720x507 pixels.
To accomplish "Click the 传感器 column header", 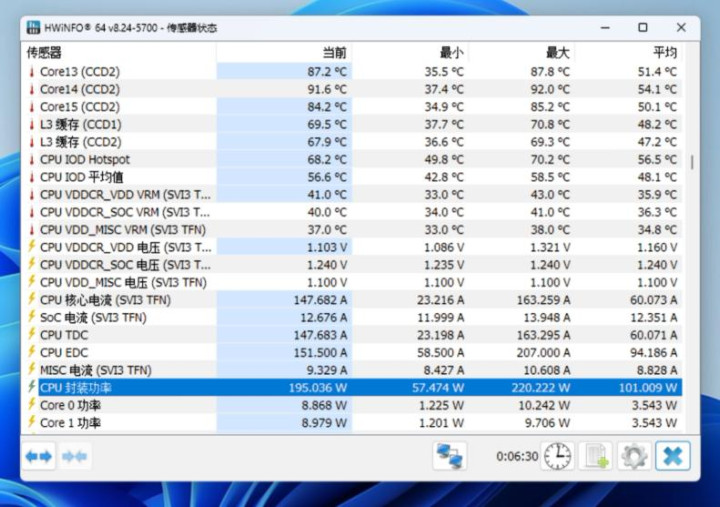I will (x=119, y=53).
